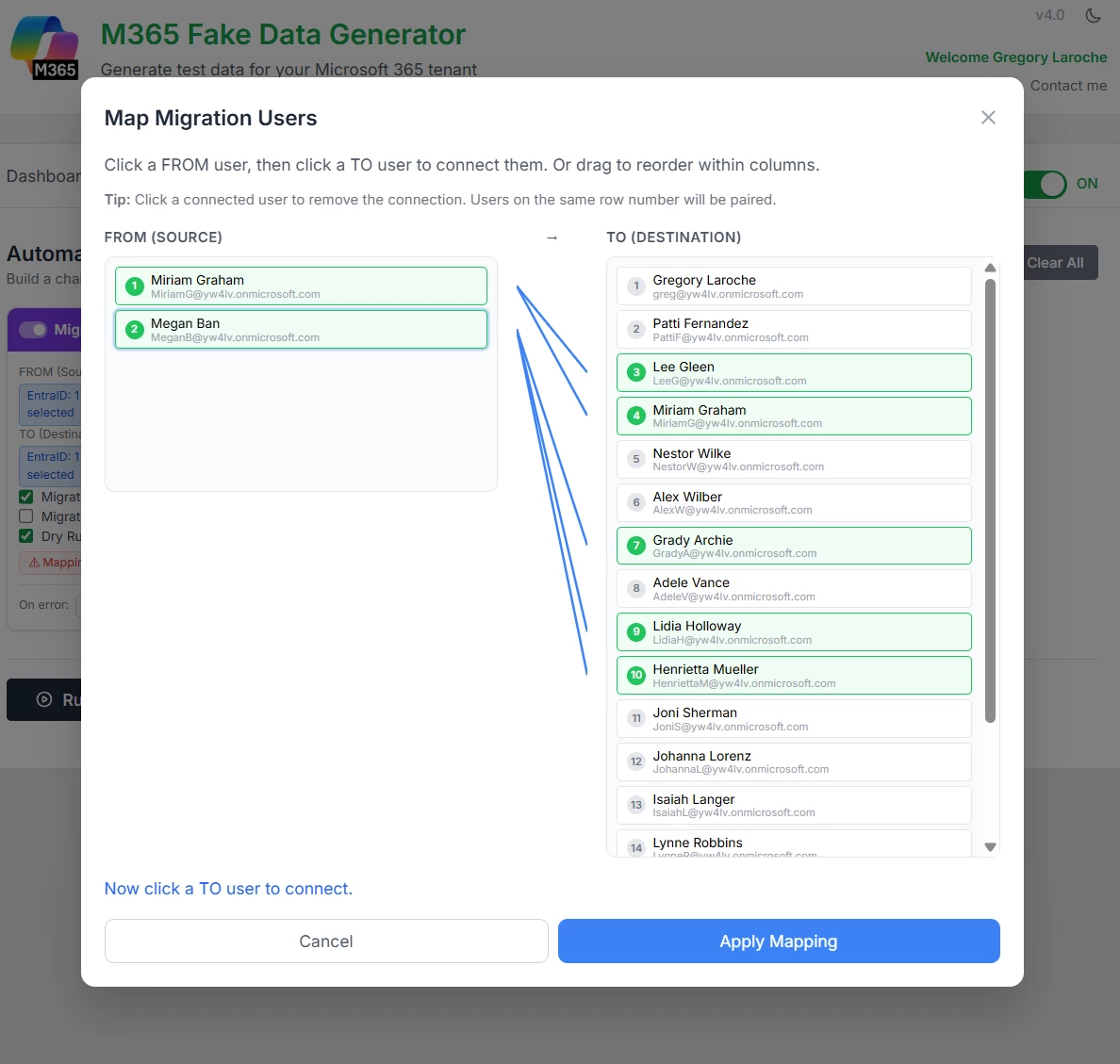
Task: Click number badge 7 for Grady Archie
Action: pos(636,546)
